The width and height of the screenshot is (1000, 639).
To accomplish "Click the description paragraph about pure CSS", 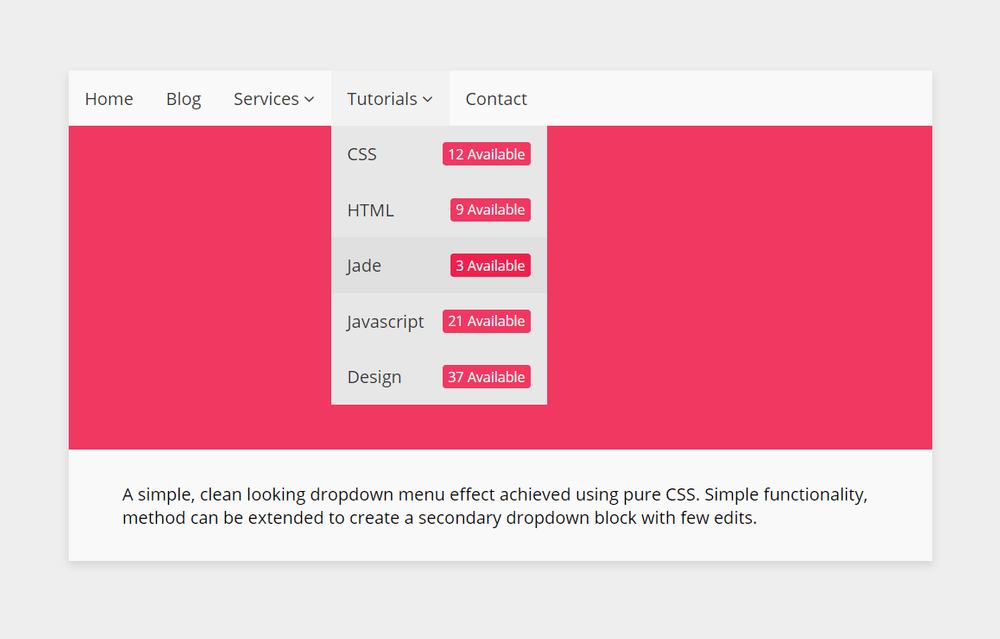I will 495,506.
